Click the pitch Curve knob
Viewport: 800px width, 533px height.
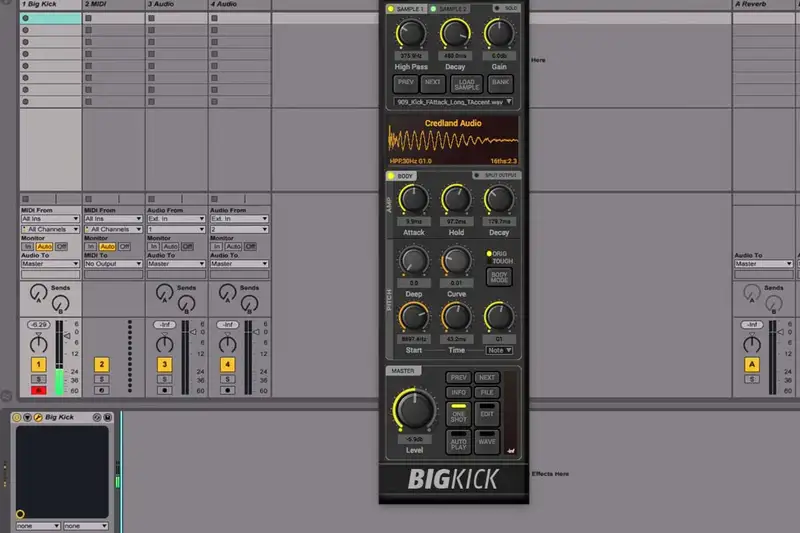tap(456, 261)
